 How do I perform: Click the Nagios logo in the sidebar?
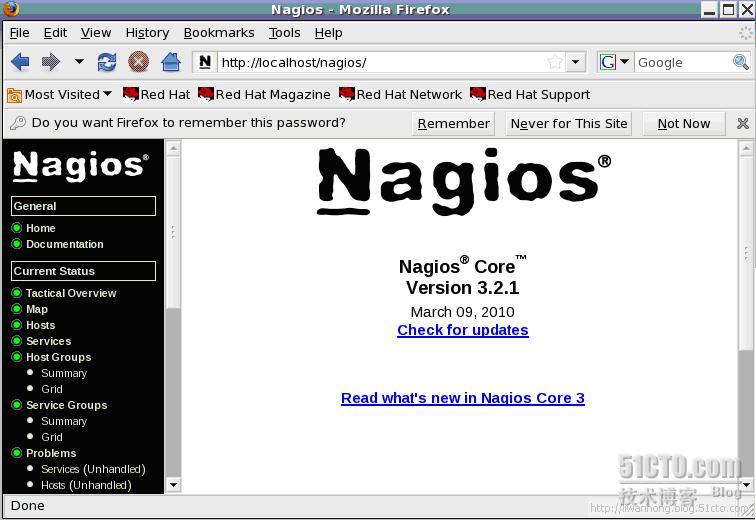tap(81, 166)
